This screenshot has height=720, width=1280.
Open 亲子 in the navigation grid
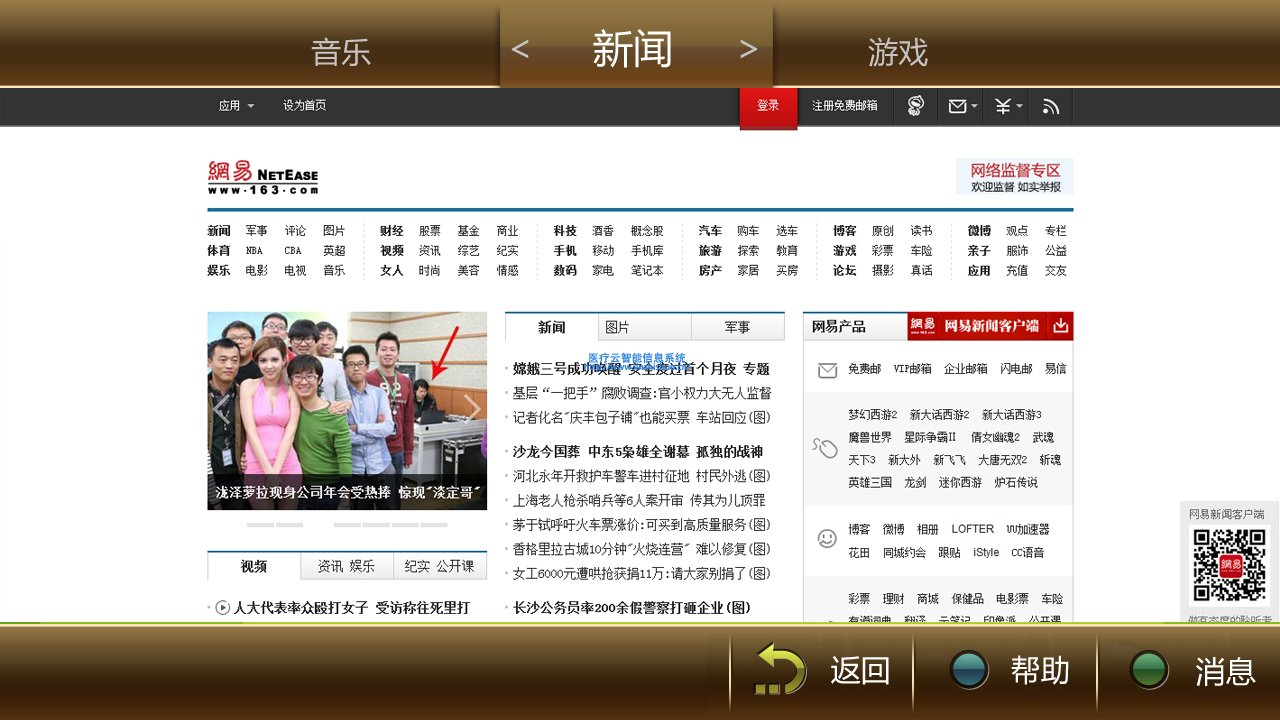(979, 250)
